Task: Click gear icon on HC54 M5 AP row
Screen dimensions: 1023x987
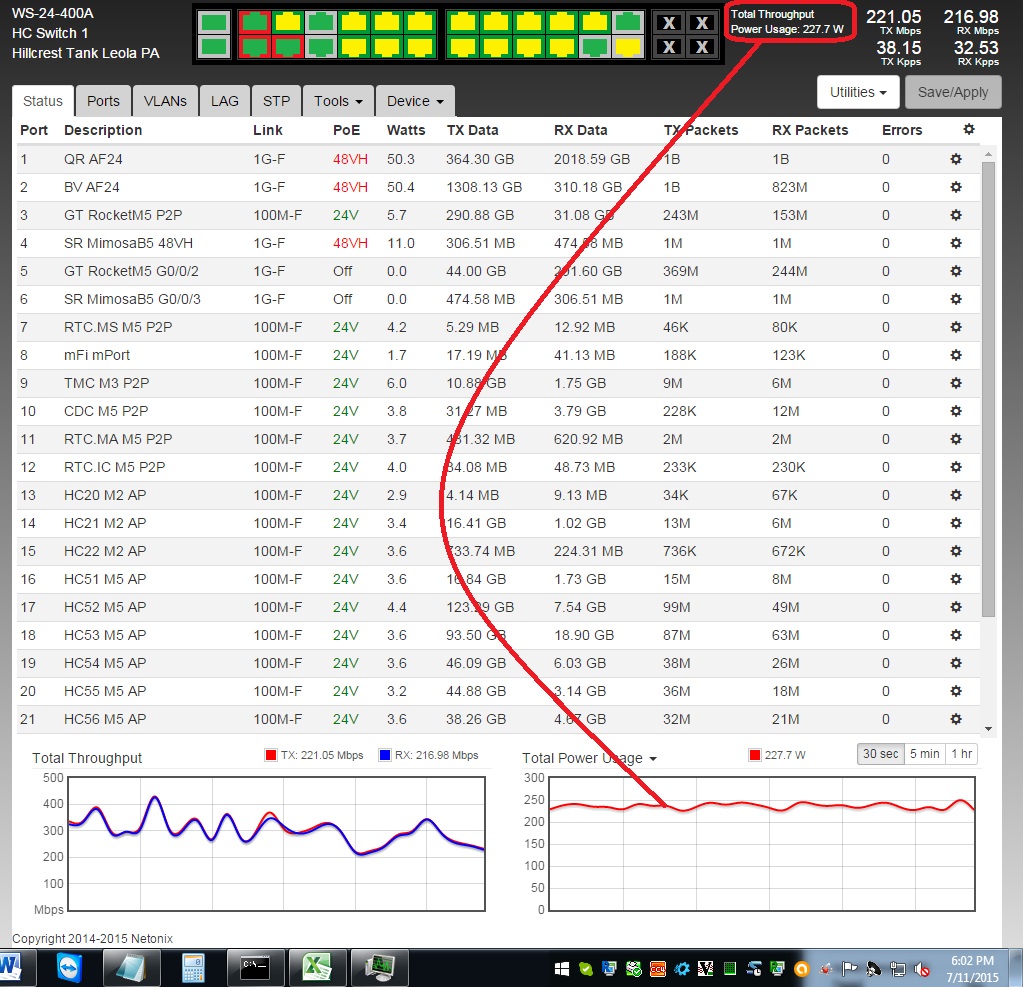Action: pos(956,664)
